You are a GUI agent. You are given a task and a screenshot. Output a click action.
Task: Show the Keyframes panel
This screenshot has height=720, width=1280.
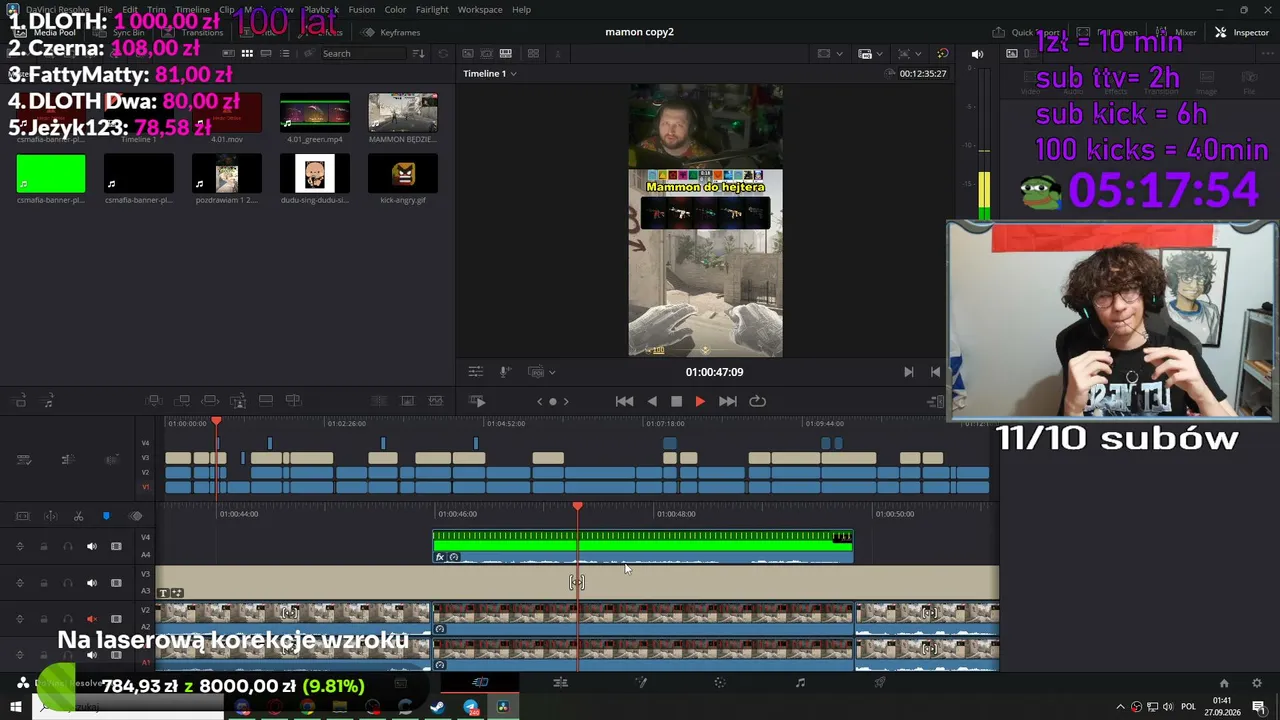pos(391,32)
